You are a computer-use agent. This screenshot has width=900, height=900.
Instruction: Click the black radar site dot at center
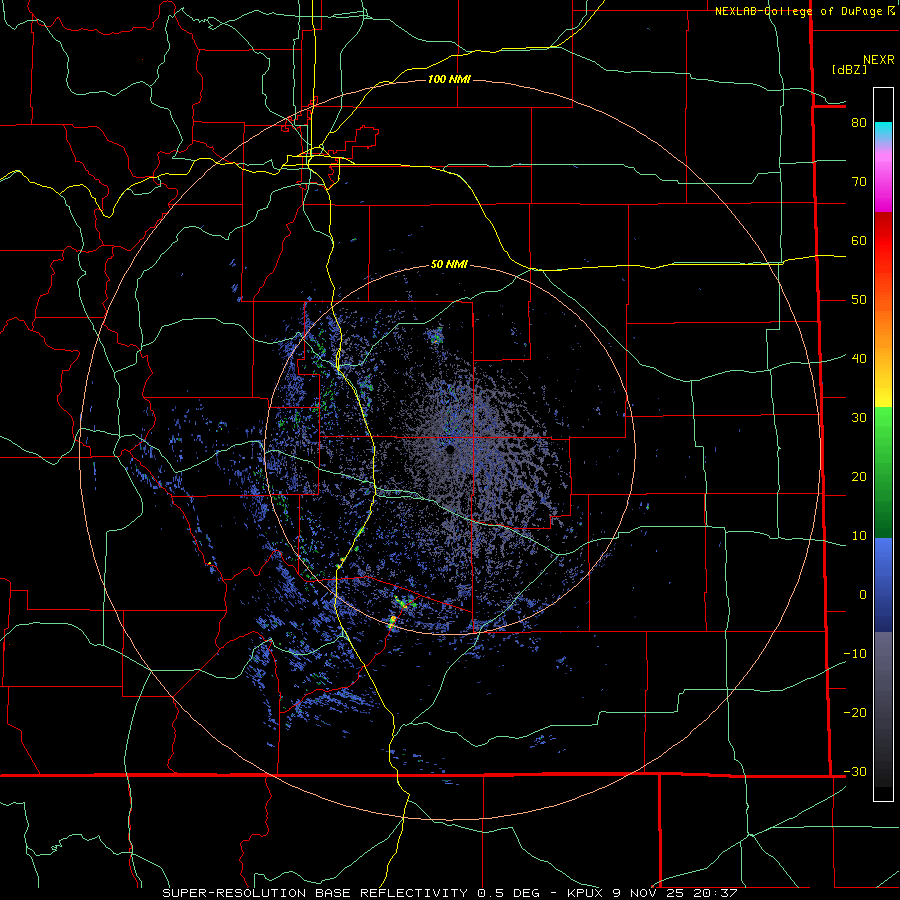point(451,449)
